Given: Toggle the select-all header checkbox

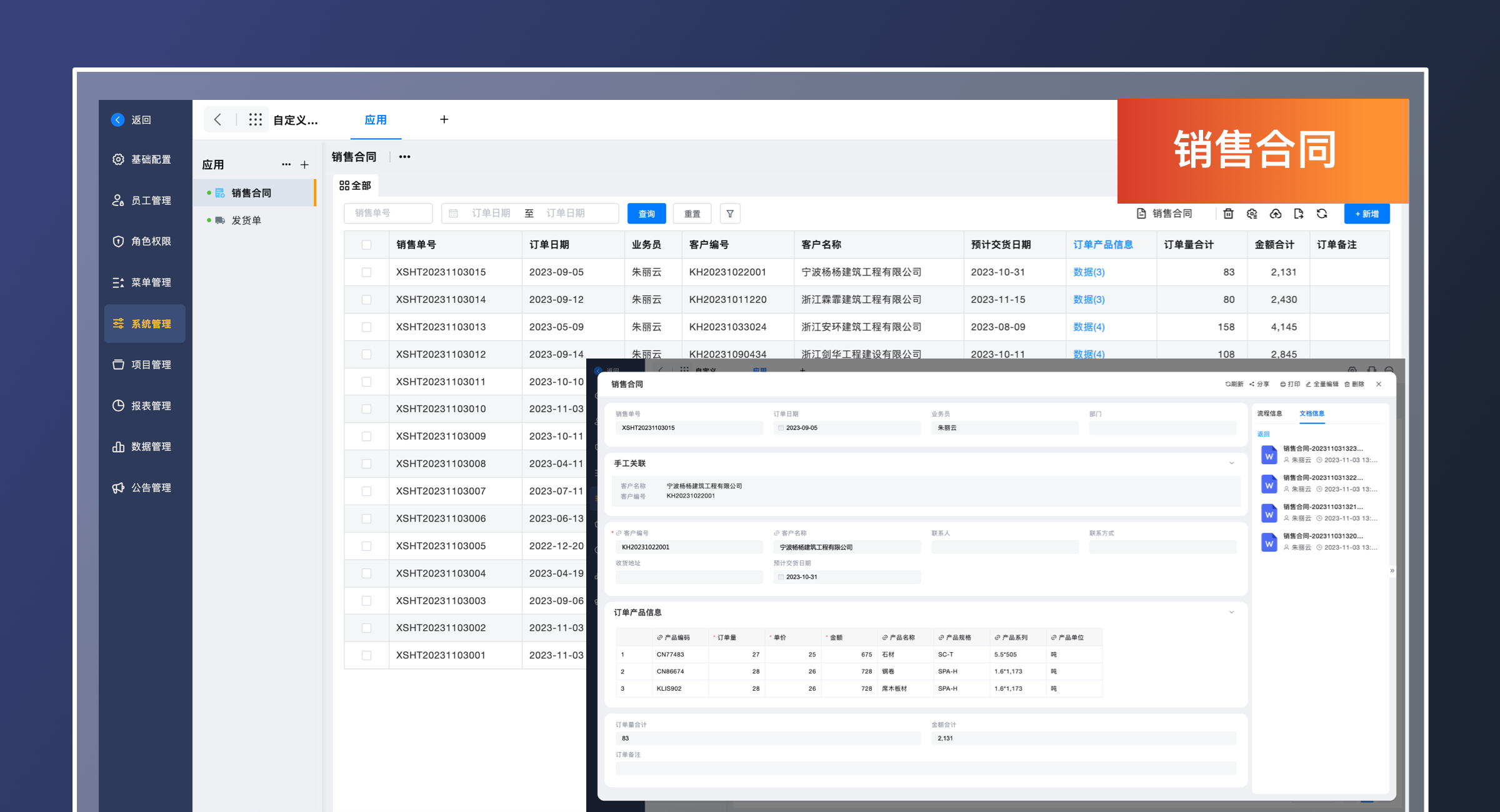Looking at the screenshot, I should pos(366,245).
